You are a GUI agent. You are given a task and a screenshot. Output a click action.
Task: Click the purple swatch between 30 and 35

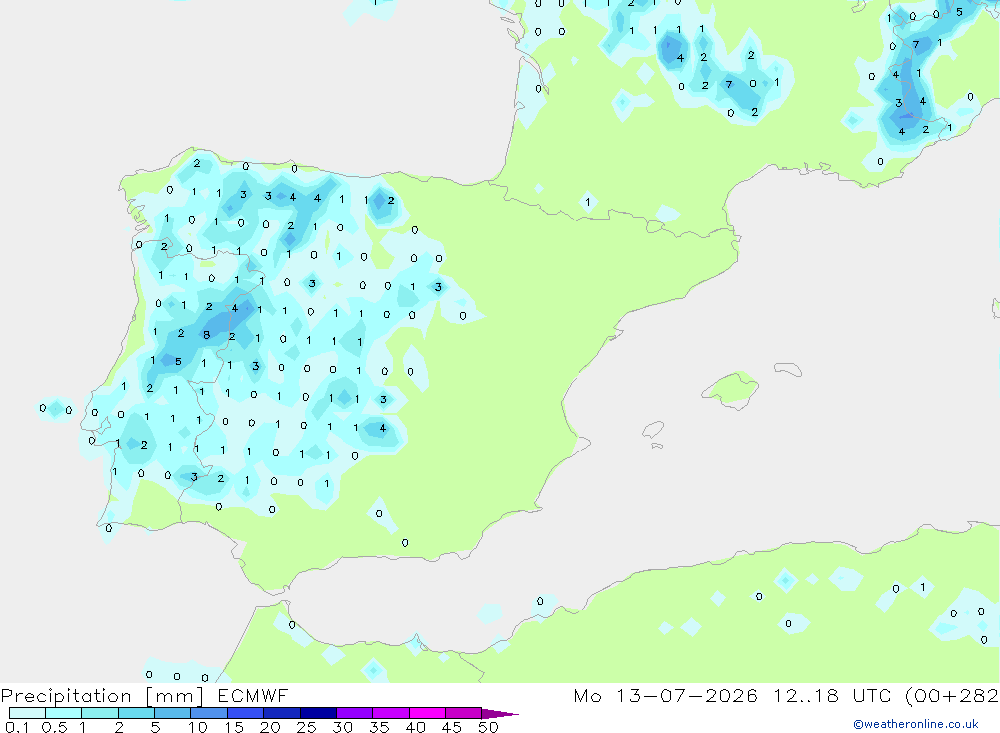355,713
